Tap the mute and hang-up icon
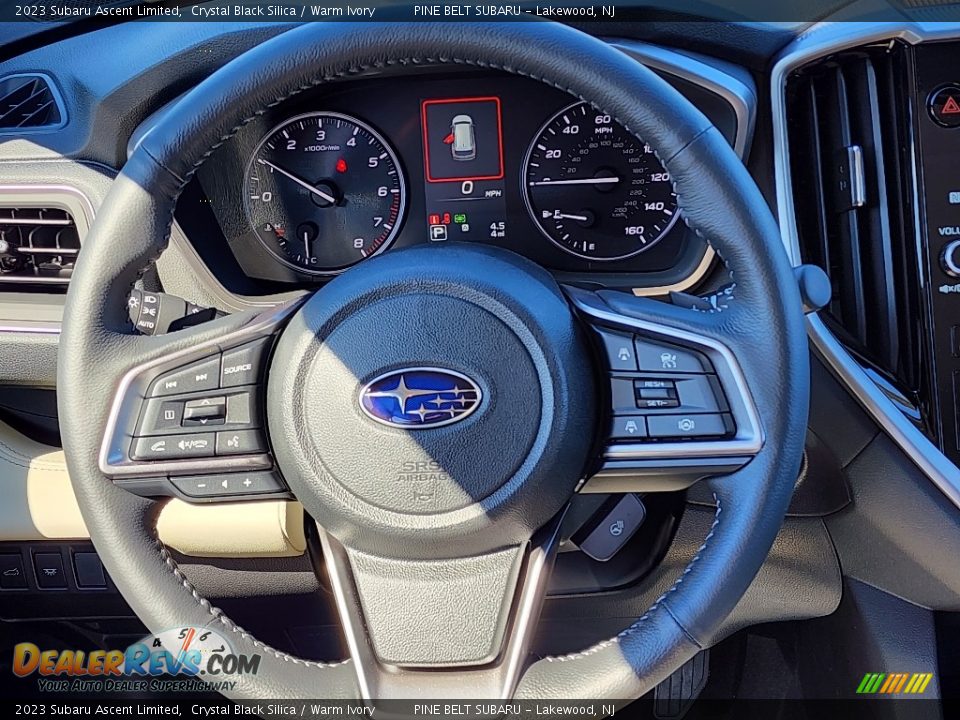This screenshot has width=960, height=720. click(x=193, y=444)
